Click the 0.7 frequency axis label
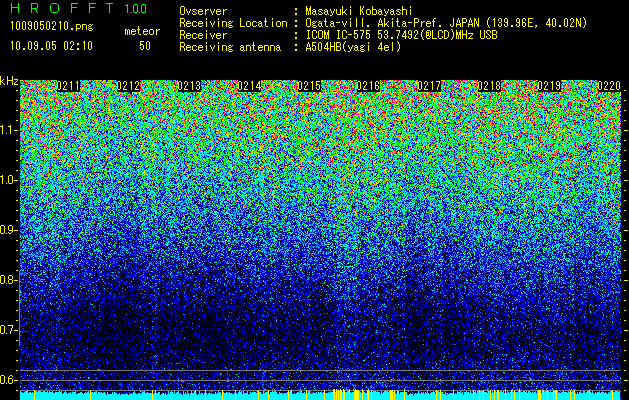Image resolution: width=629 pixels, height=400 pixels. tap(8, 330)
